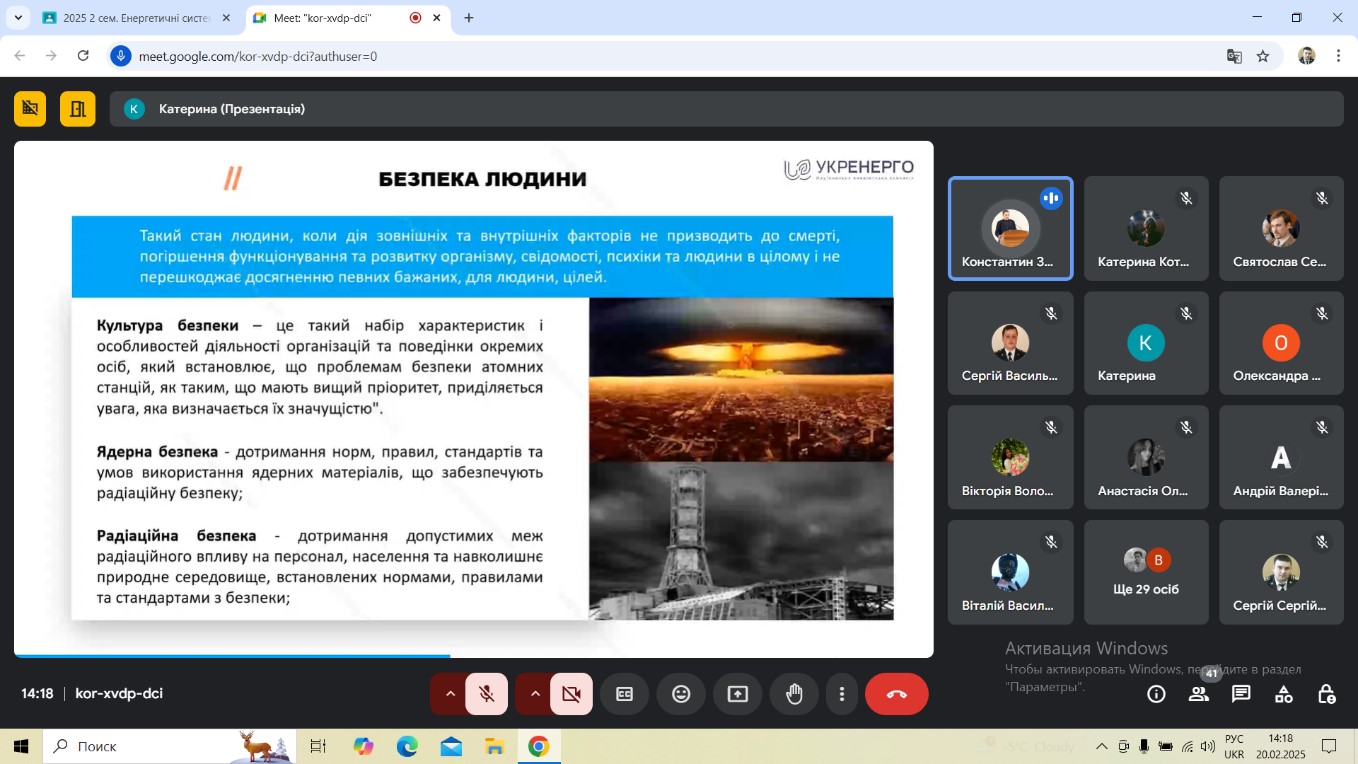The image size is (1358, 764).
Task: Open the activities shapes icon
Action: tap(1283, 694)
